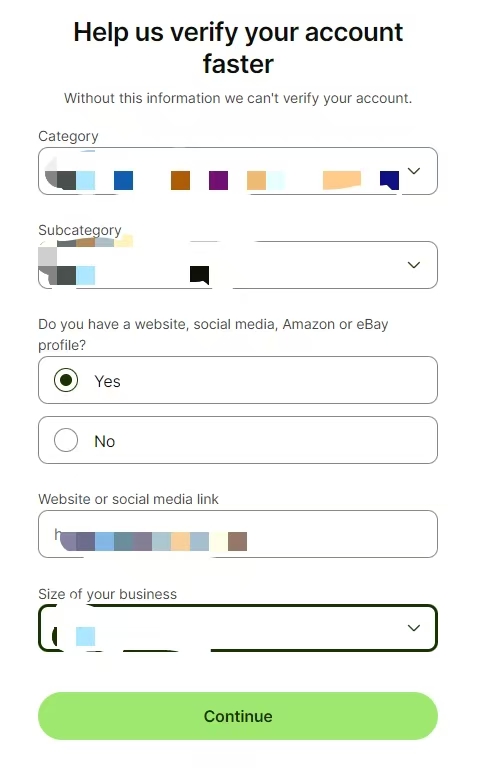Open the Category dropdown chevron
This screenshot has height=768, width=485.
tap(414, 171)
